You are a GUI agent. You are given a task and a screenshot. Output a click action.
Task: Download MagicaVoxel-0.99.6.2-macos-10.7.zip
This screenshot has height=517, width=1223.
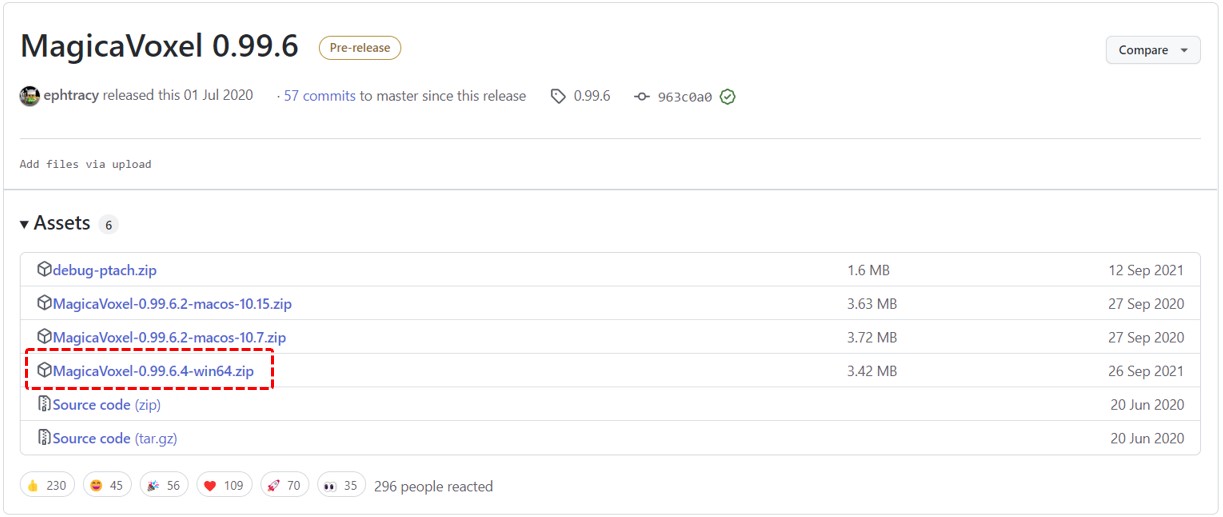tap(169, 337)
